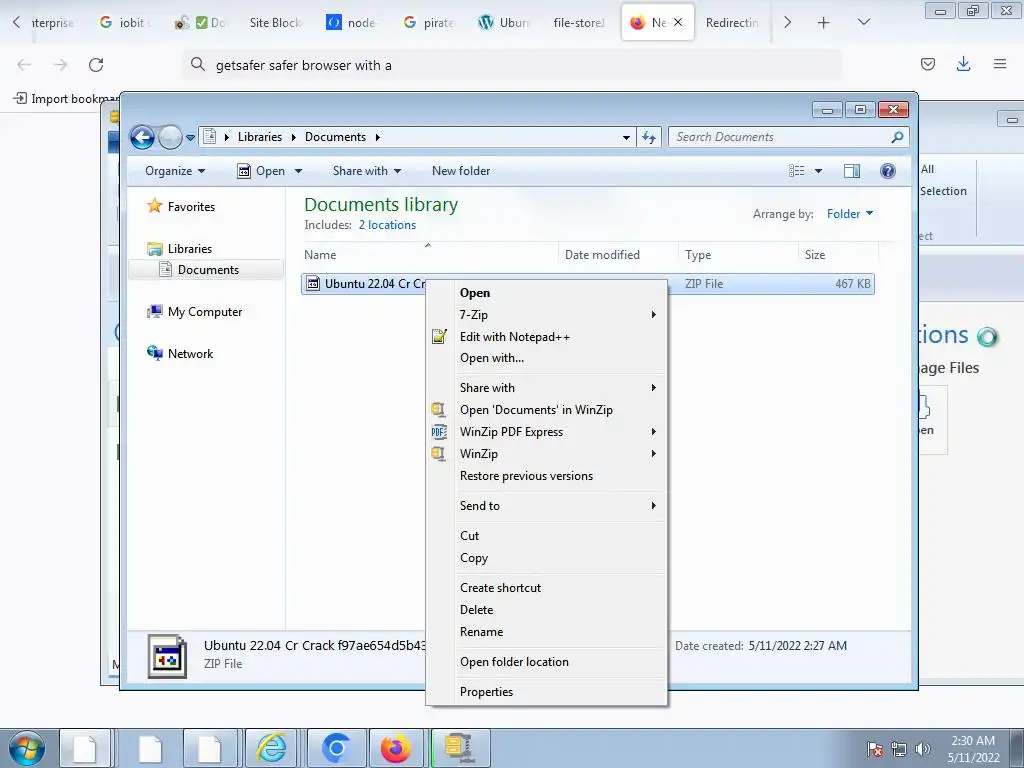The height and width of the screenshot is (768, 1024).
Task: Expand WinZip PDF Express submenu
Action: 547,432
